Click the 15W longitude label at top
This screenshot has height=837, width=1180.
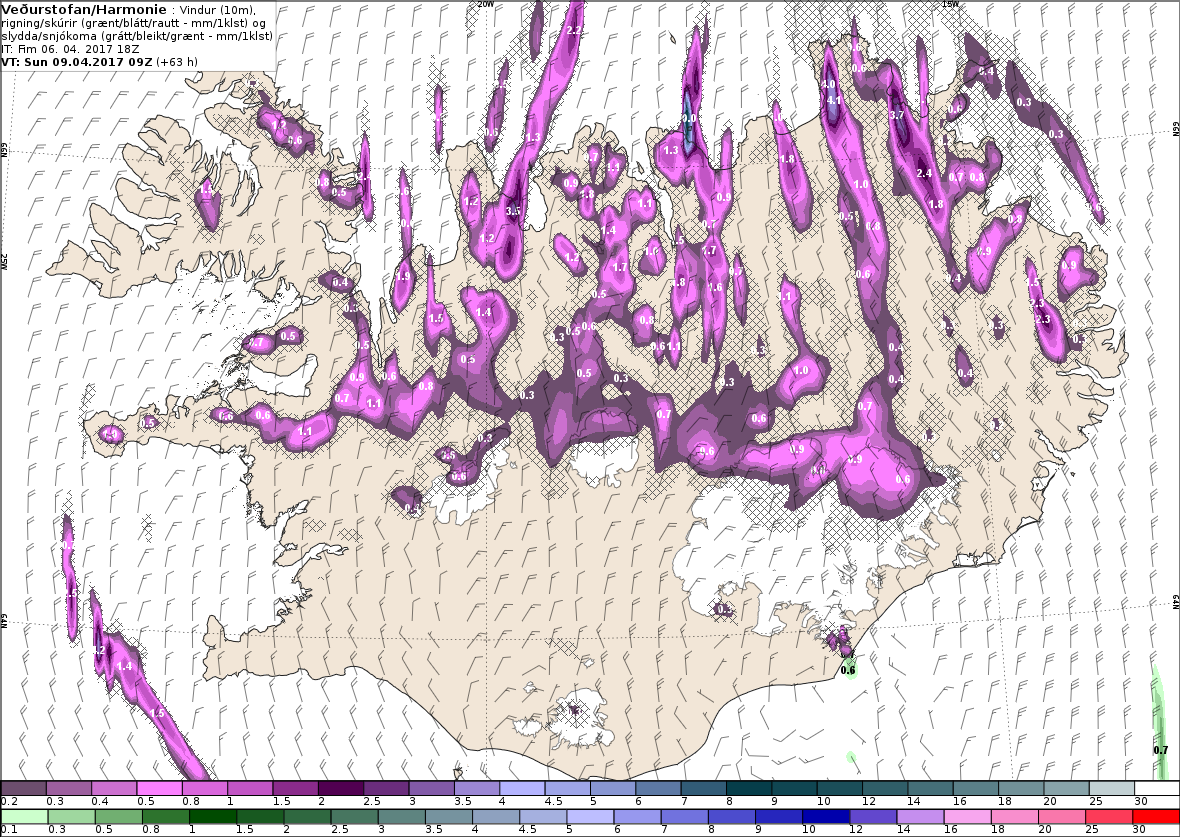tap(950, 4)
